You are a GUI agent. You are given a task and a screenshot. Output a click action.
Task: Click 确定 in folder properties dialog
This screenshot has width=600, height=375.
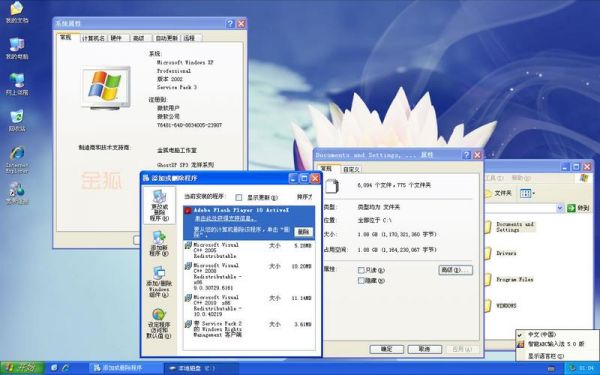[x=386, y=349]
